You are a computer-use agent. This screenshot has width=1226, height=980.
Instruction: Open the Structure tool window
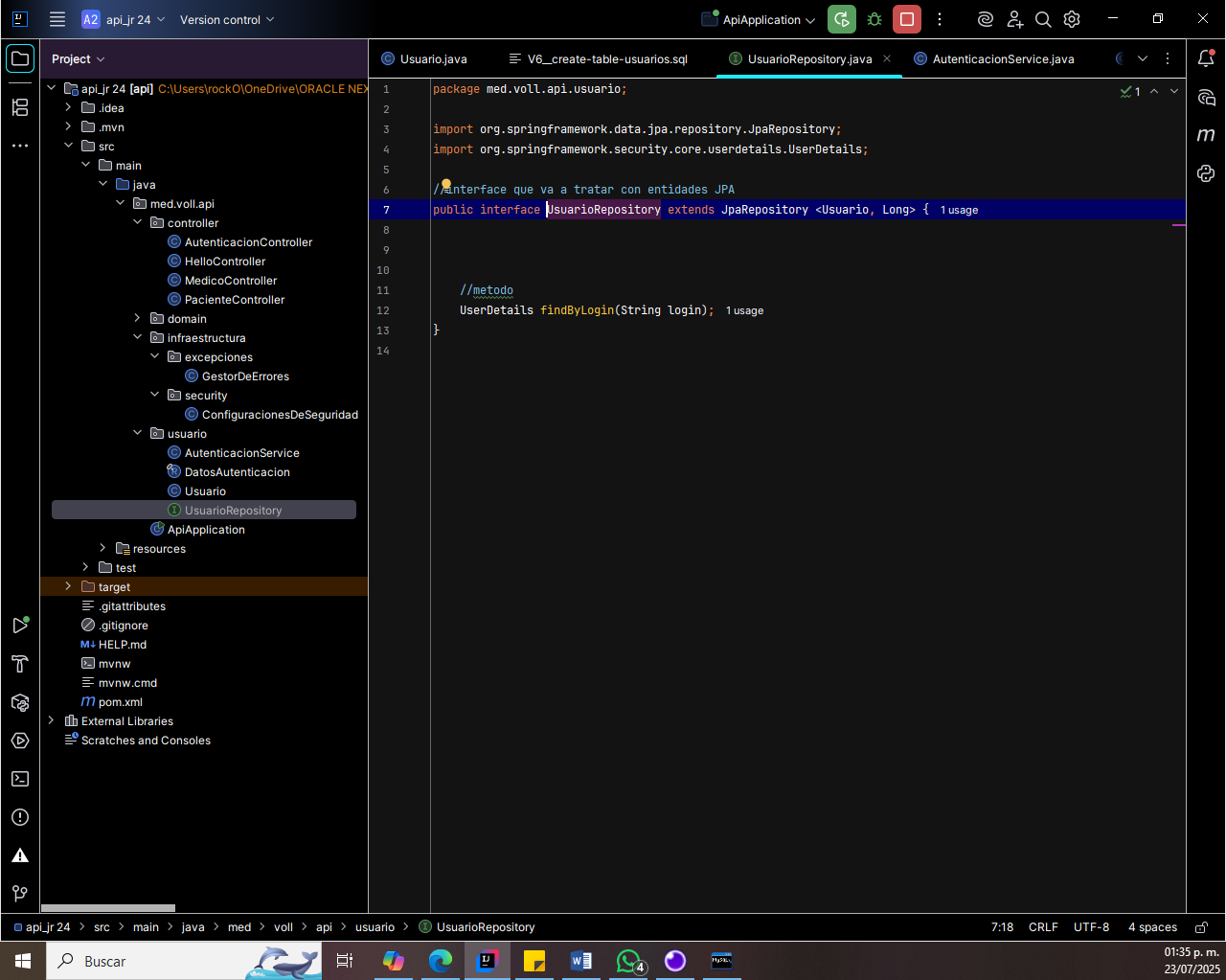tap(20, 106)
